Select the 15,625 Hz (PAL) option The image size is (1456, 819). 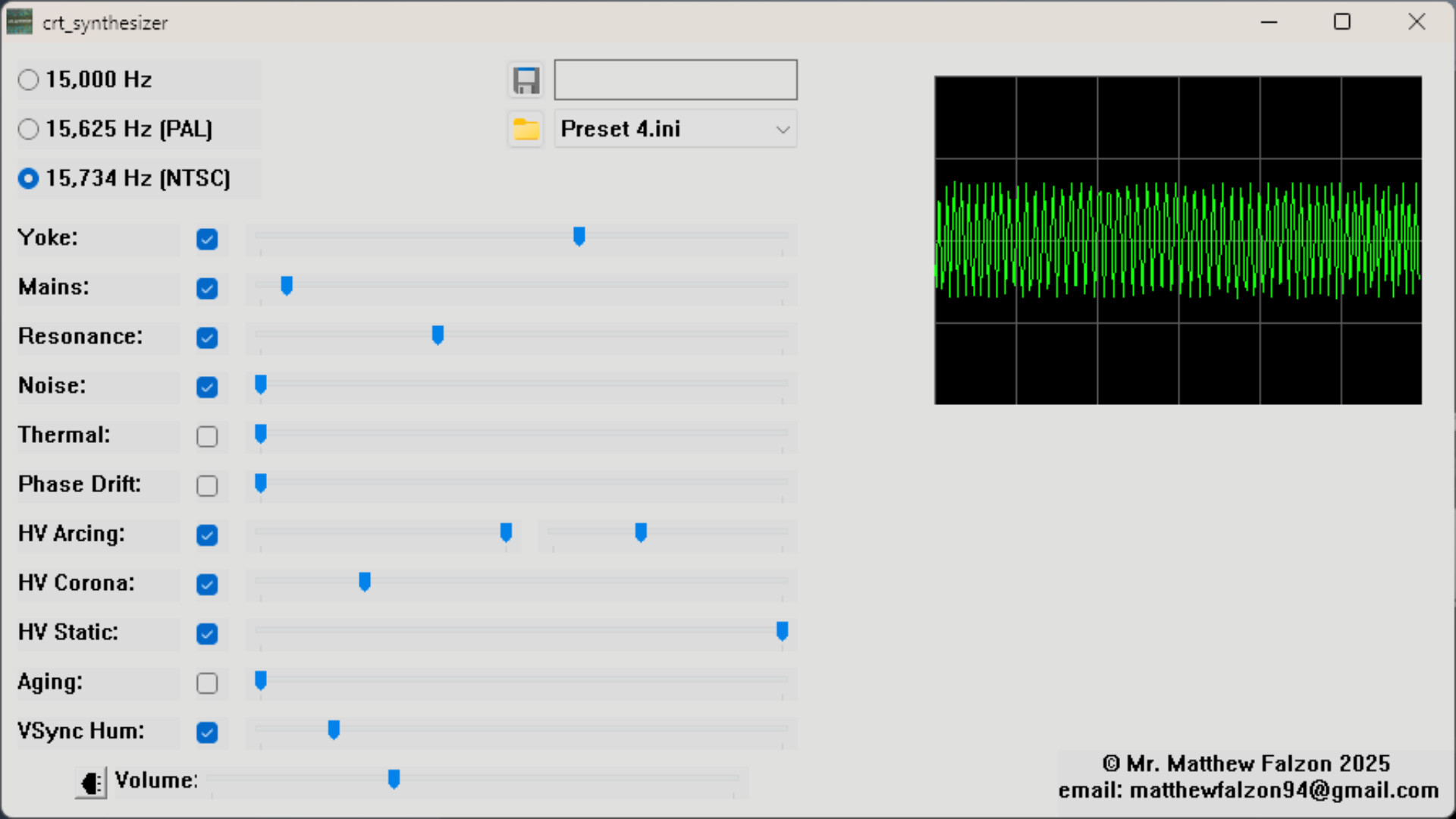click(x=29, y=129)
